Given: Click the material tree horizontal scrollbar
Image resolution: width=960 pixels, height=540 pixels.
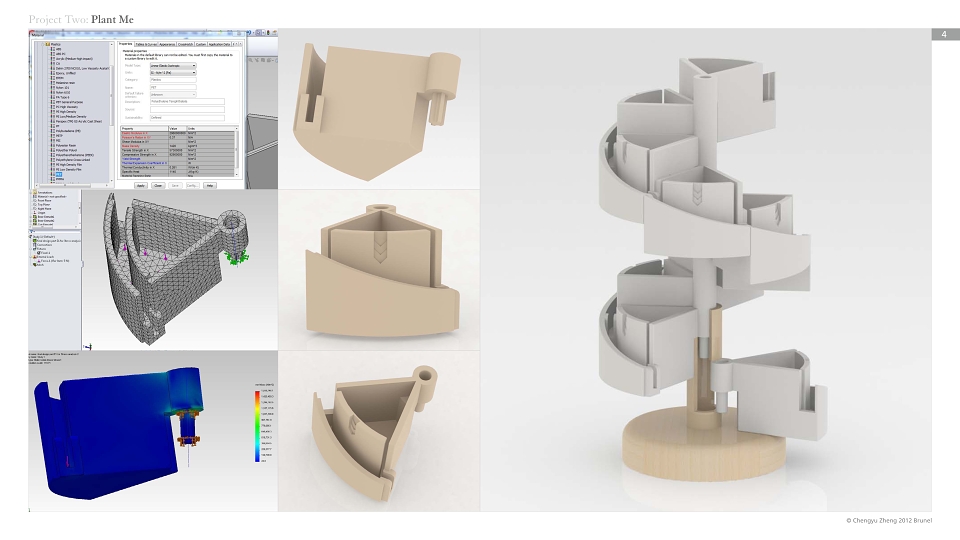Looking at the screenshot, I should pyautogui.click(x=71, y=185).
